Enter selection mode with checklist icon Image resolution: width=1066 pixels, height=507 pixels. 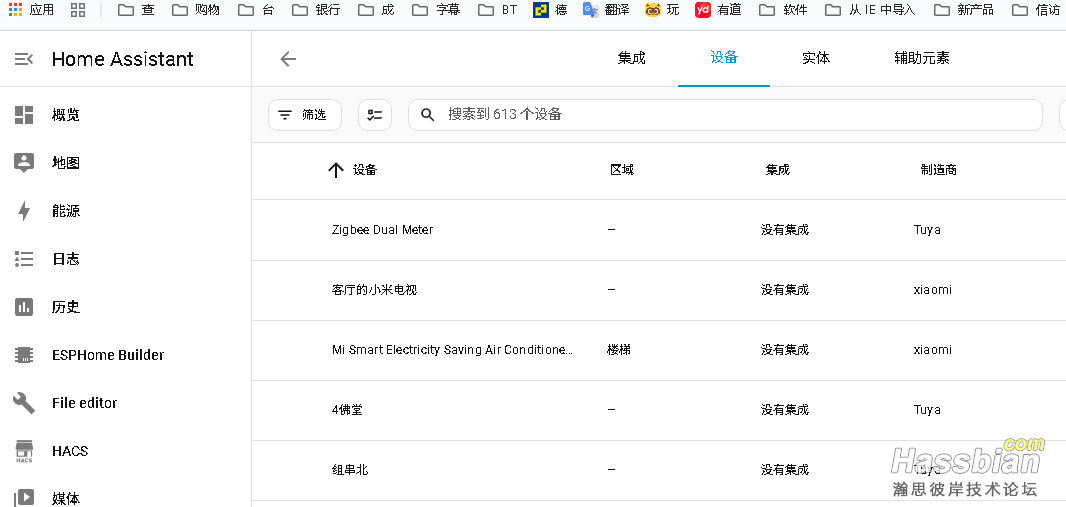click(375, 115)
